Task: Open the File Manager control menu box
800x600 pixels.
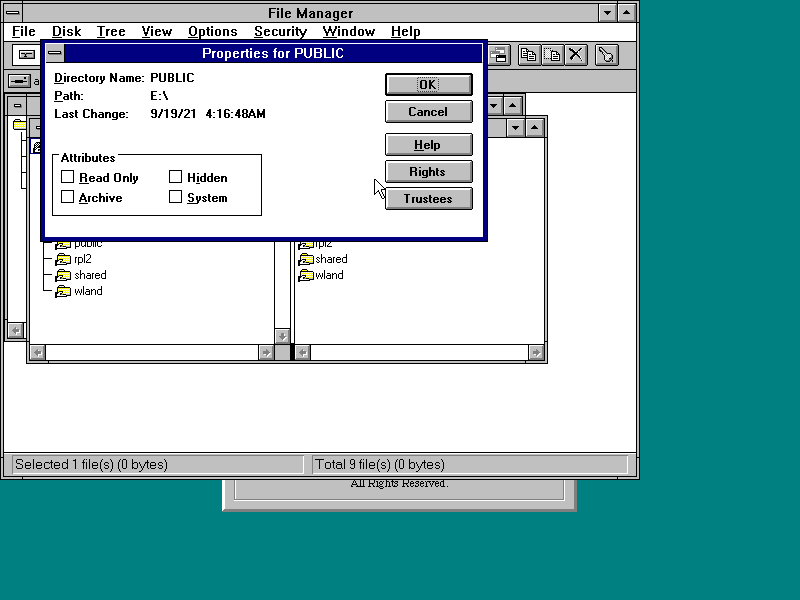Action: 13,13
